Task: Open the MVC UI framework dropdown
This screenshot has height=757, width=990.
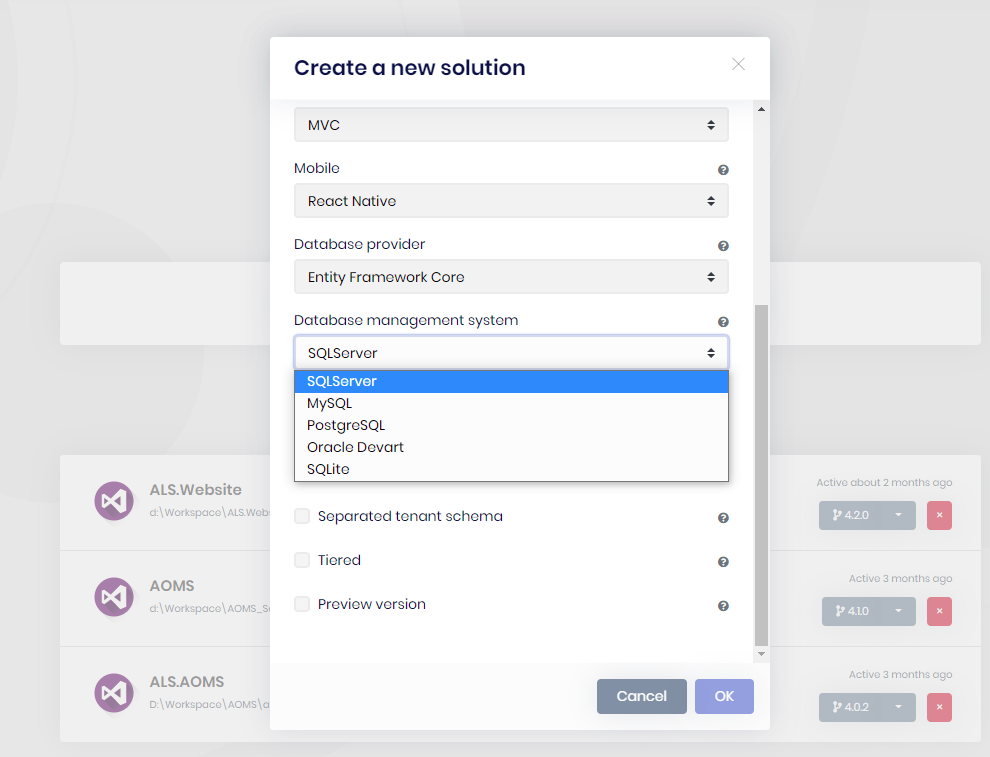Action: coord(511,125)
